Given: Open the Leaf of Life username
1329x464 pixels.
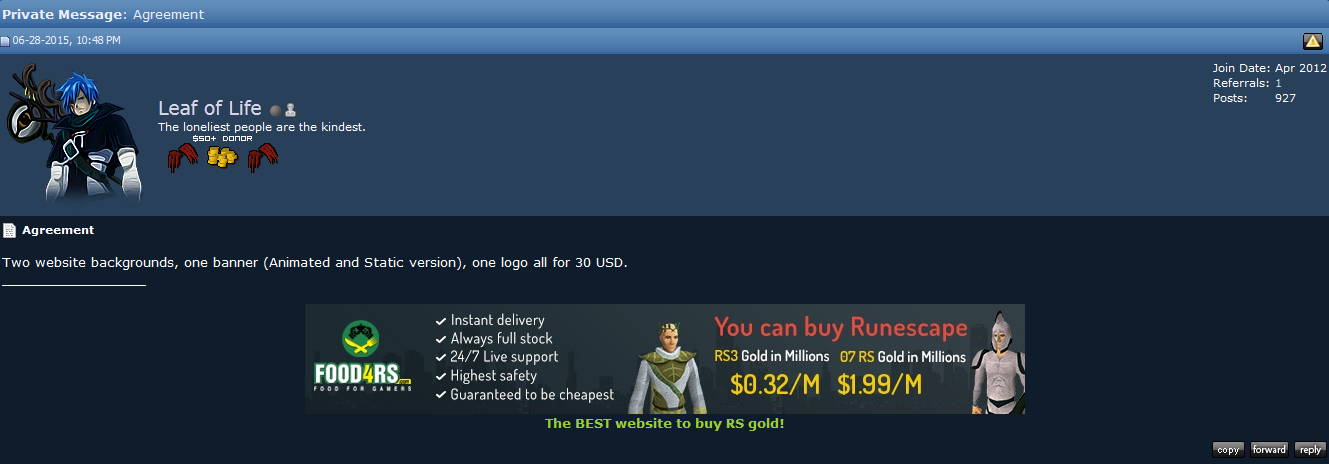Looking at the screenshot, I should click(210, 108).
